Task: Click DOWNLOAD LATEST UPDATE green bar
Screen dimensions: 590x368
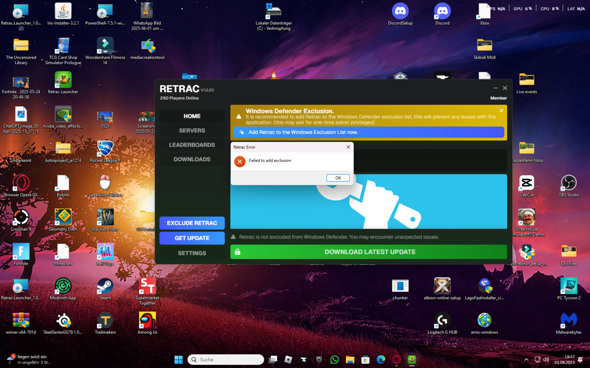Action: click(x=368, y=252)
